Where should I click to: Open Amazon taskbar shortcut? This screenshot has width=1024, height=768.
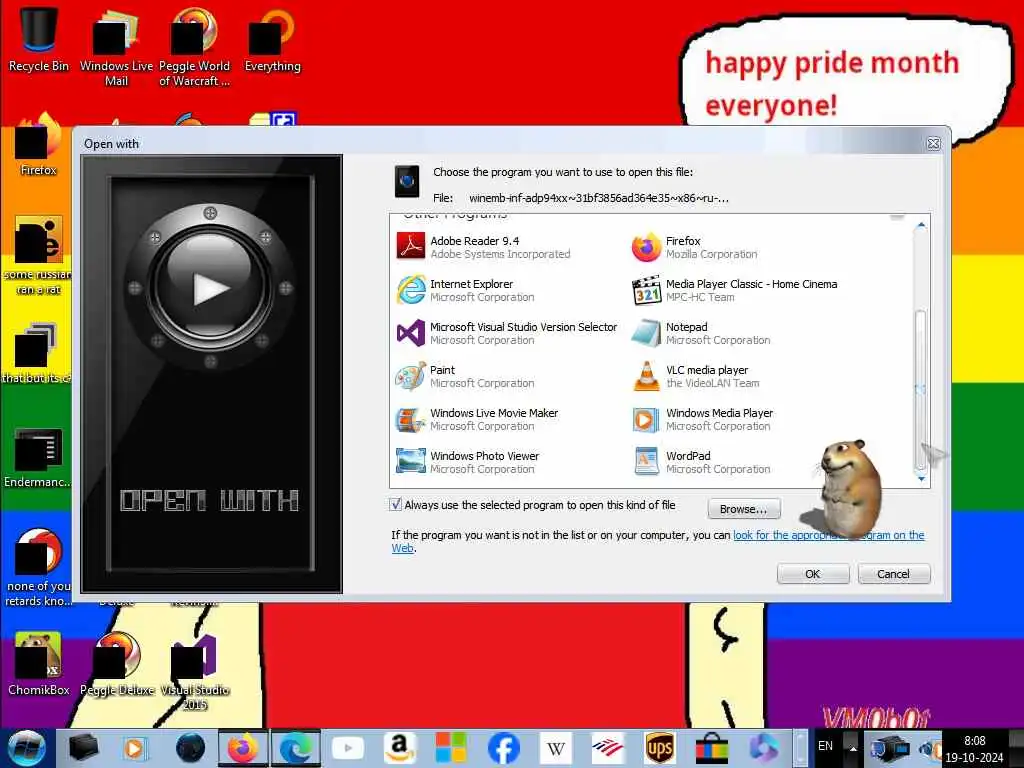pyautogui.click(x=400, y=748)
